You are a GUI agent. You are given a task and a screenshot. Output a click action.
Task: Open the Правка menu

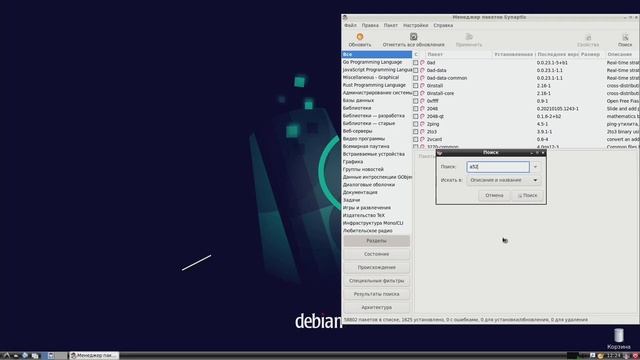tap(370, 25)
